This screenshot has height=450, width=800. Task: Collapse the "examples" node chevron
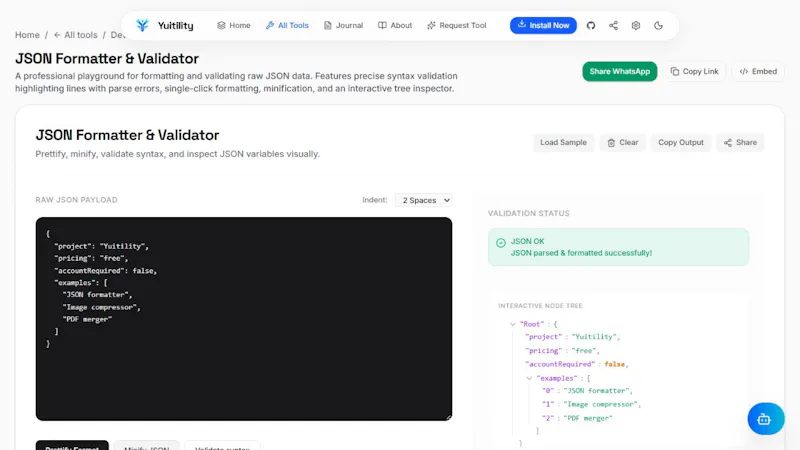529,378
